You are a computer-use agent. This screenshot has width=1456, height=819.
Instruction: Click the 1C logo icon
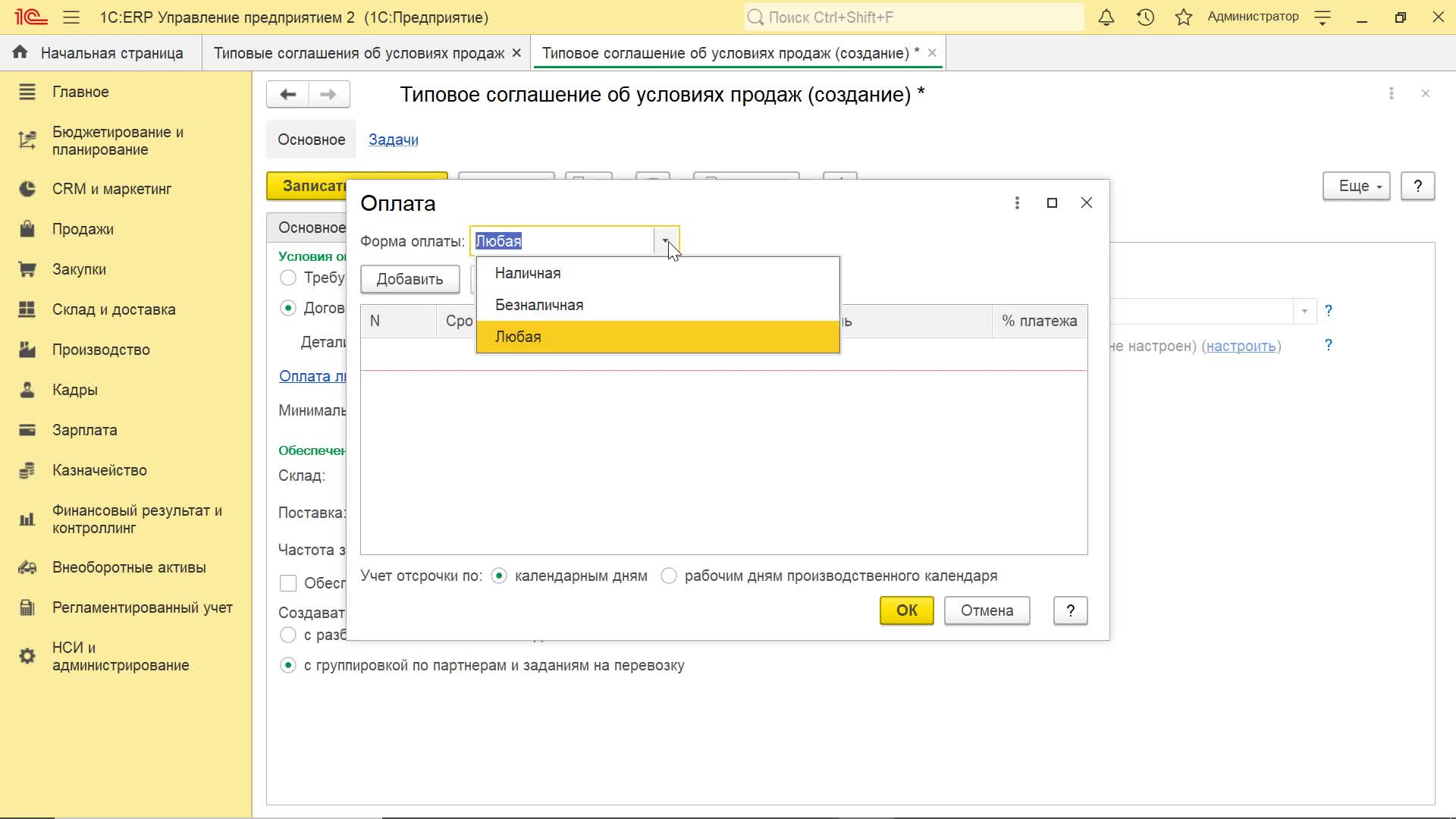pyautogui.click(x=31, y=17)
